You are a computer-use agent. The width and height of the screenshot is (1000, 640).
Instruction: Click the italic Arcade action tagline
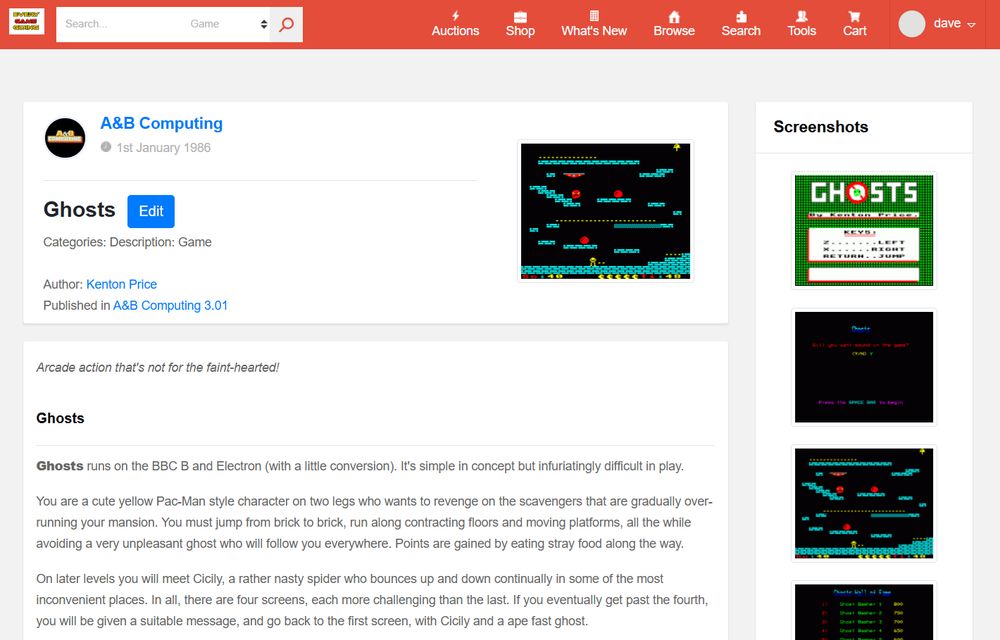tap(158, 367)
